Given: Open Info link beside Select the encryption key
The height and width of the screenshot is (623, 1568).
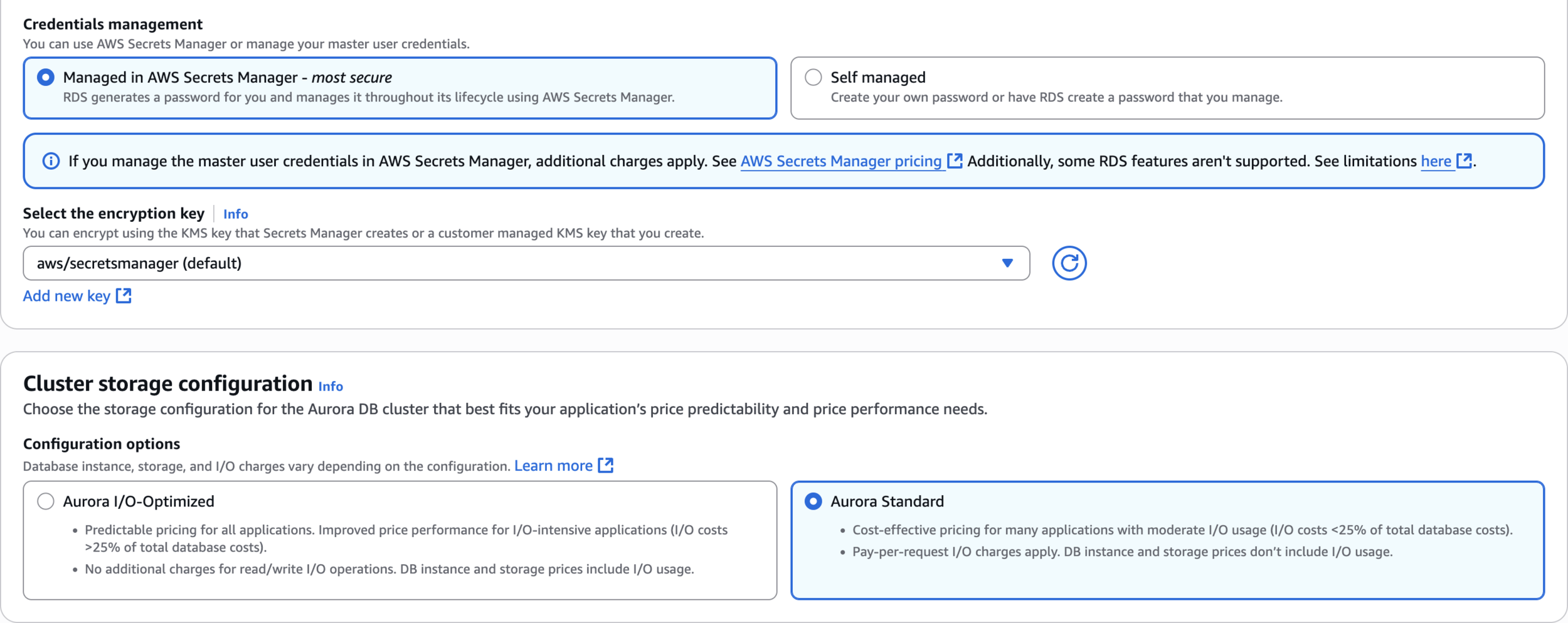Looking at the screenshot, I should click(236, 214).
